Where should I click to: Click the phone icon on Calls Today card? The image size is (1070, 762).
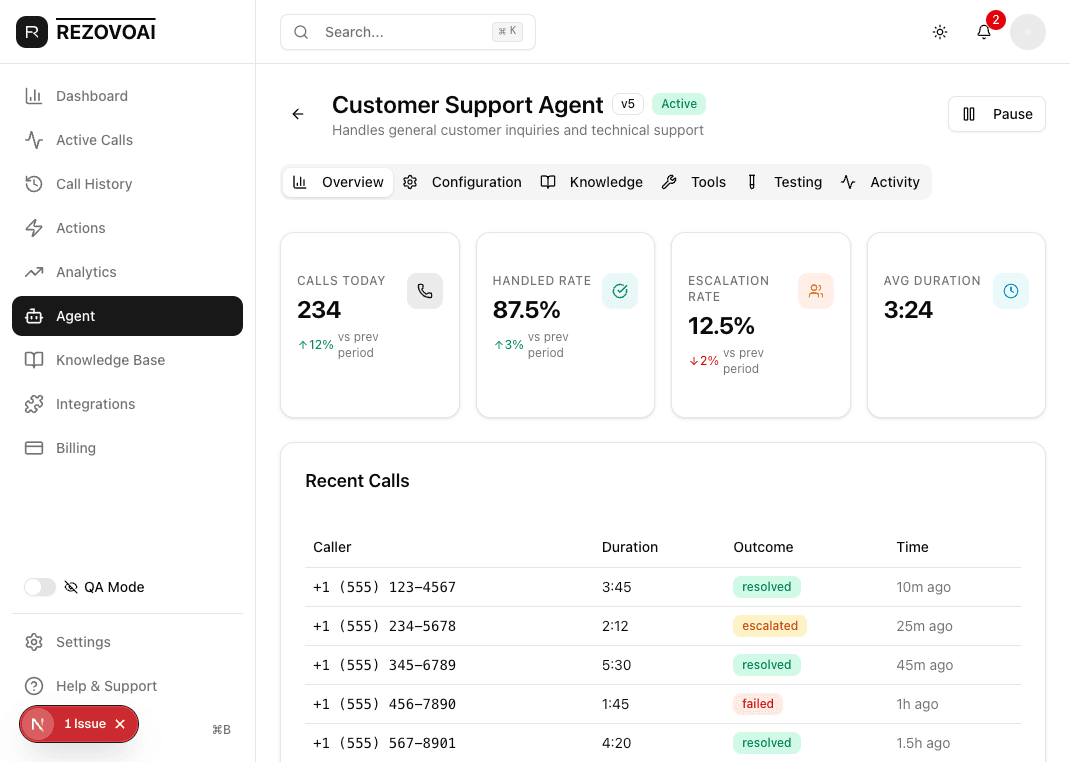pos(425,291)
